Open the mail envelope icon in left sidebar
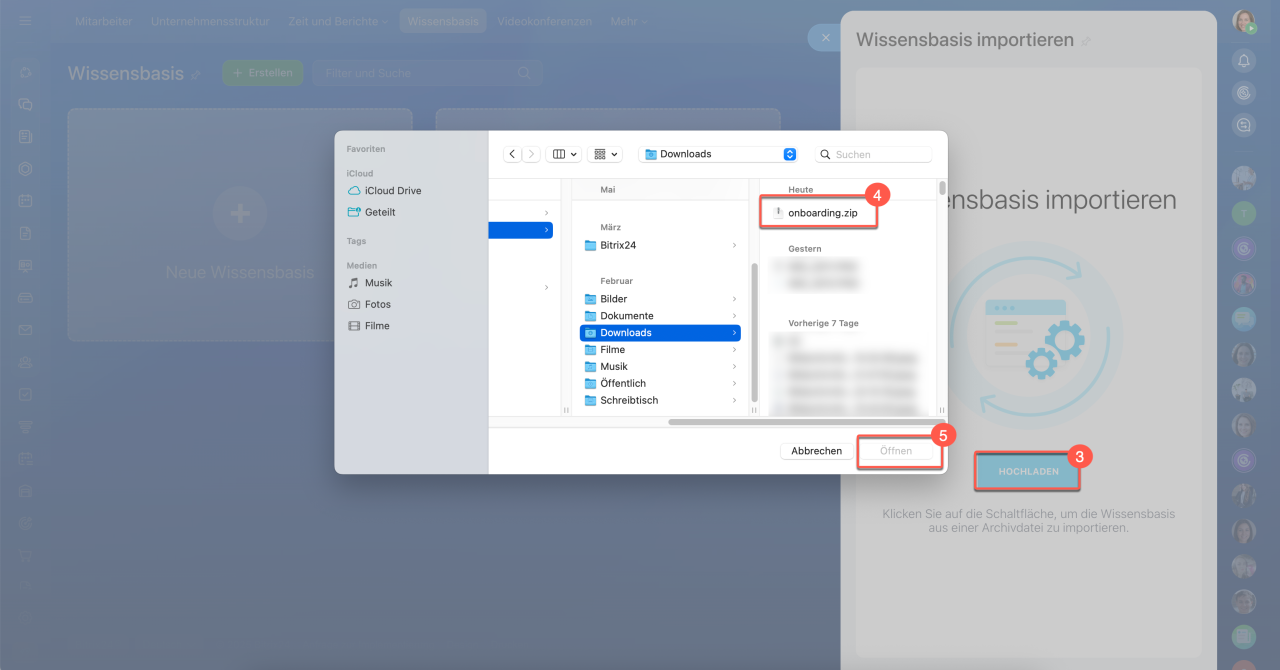1280x670 pixels. click(x=25, y=330)
